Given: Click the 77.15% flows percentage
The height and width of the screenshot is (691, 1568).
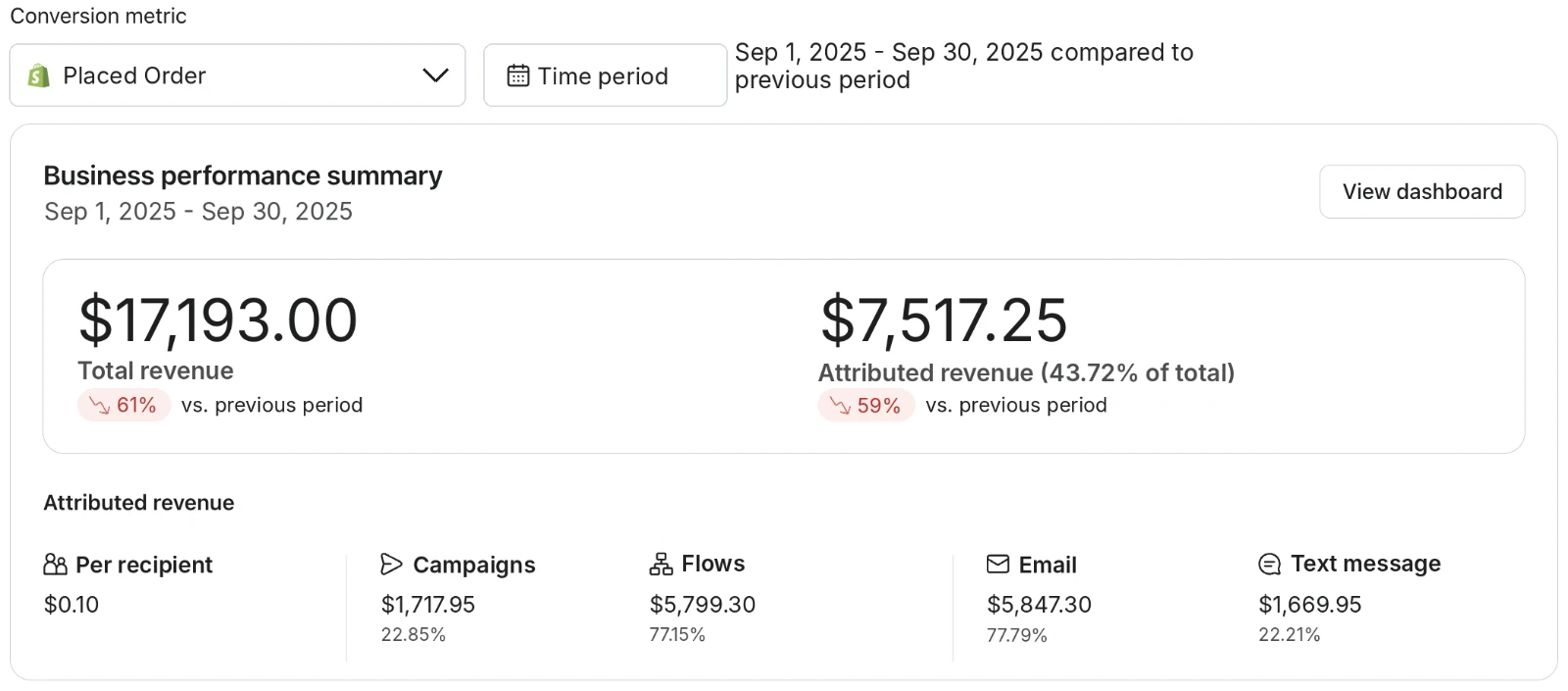Looking at the screenshot, I should 677,635.
